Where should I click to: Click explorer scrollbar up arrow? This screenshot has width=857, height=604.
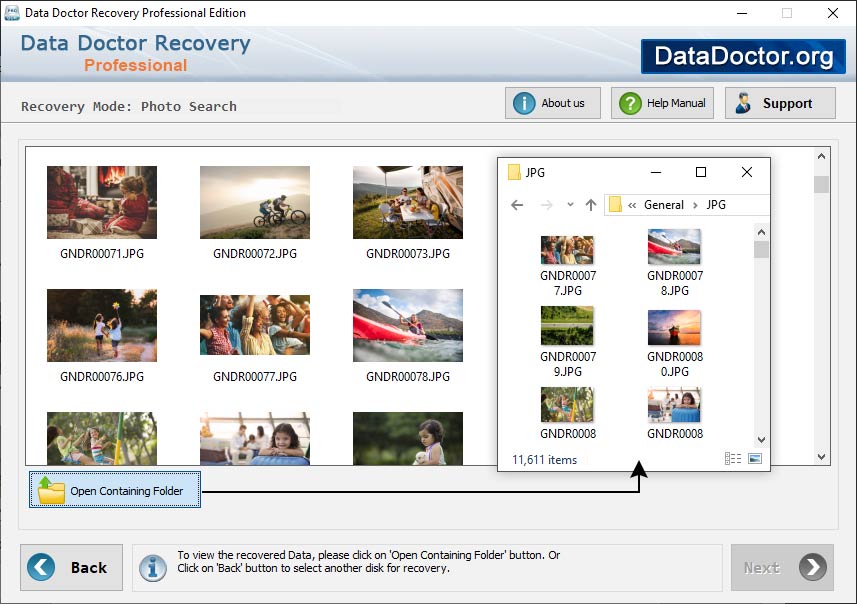tap(761, 232)
